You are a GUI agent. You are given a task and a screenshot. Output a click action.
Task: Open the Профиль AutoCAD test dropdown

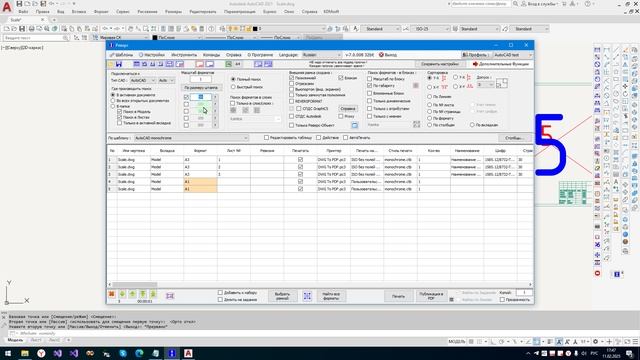512,55
